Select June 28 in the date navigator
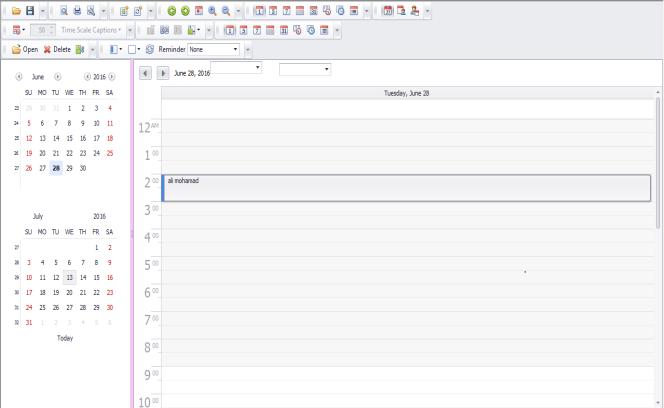664x408 pixels. (x=57, y=168)
